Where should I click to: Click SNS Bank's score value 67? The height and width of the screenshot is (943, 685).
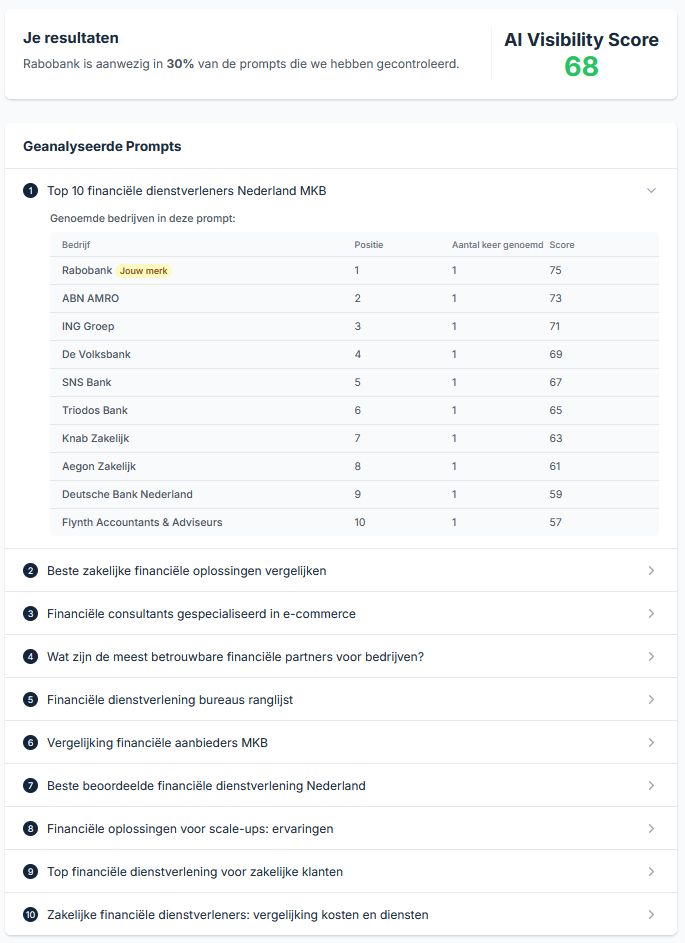pyautogui.click(x=555, y=382)
